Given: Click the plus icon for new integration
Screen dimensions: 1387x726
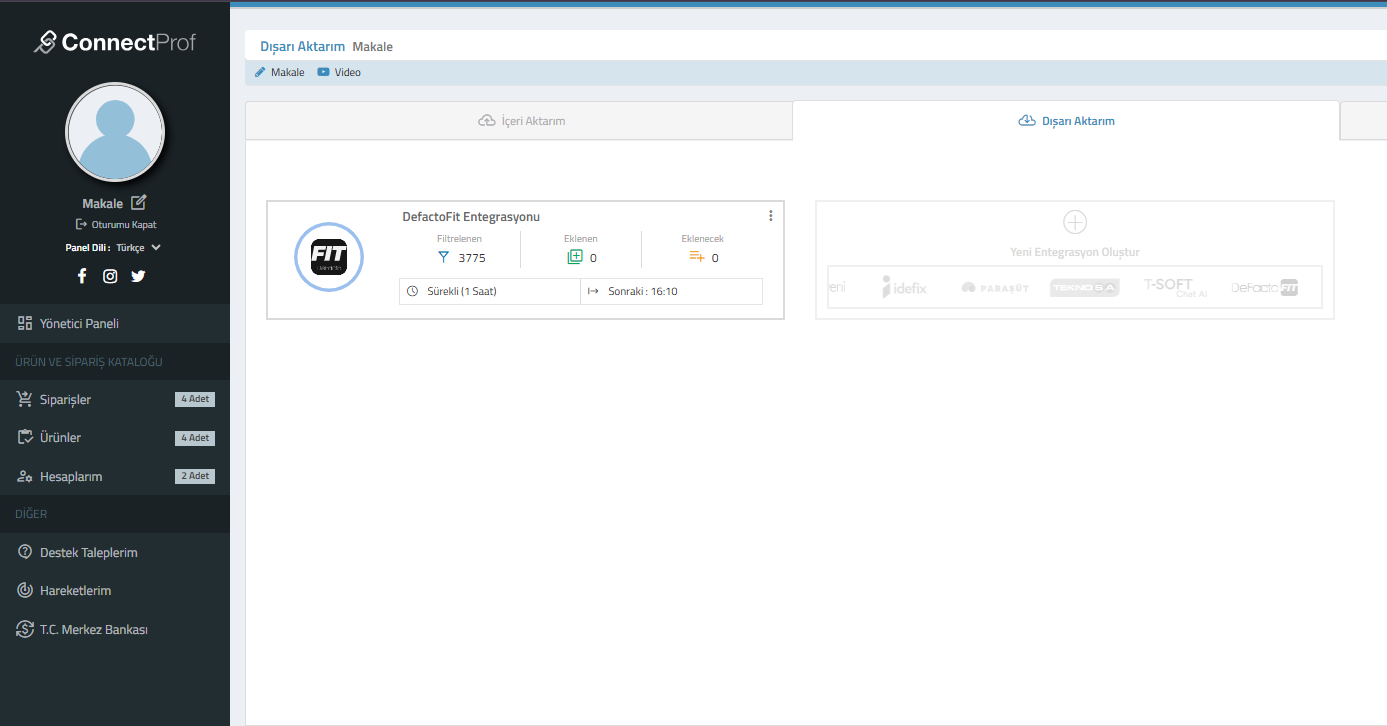Looking at the screenshot, I should [x=1075, y=222].
